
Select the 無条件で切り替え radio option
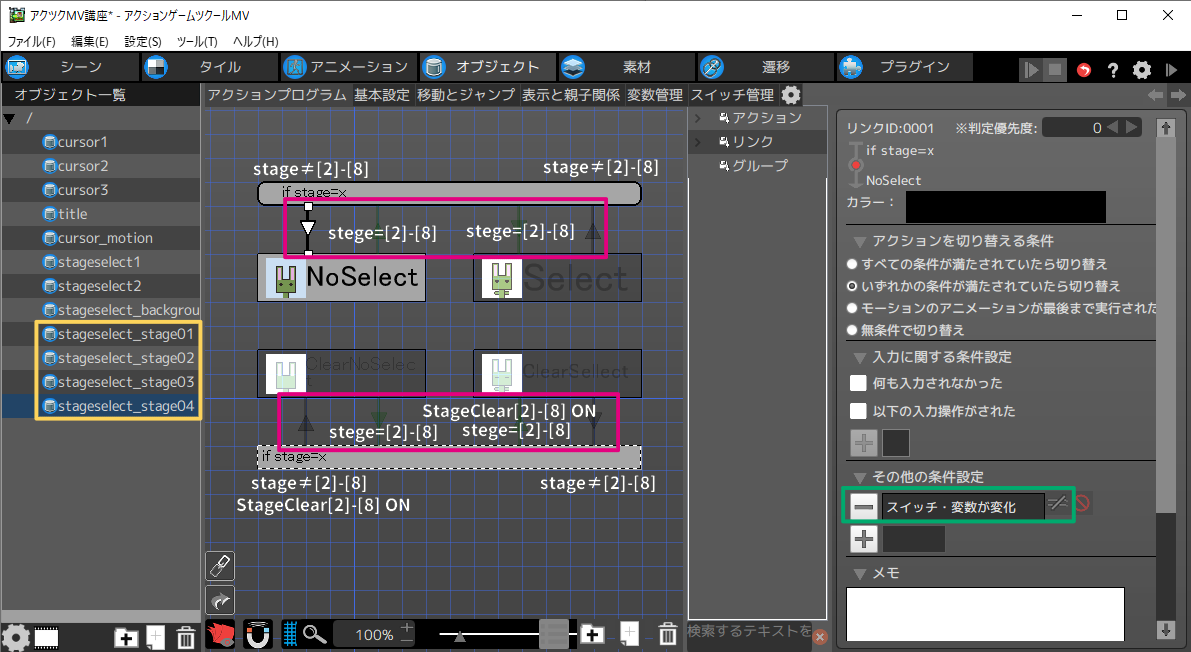point(852,330)
